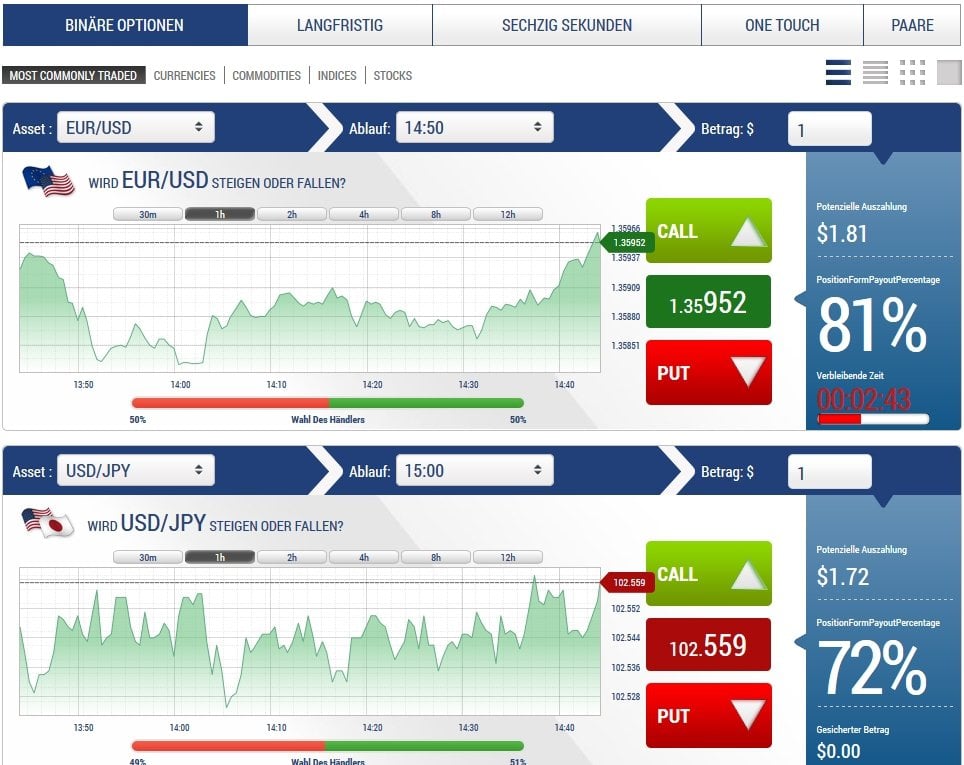Open EUR/USD asset dropdown
Image resolution: width=964 pixels, height=765 pixels.
click(x=136, y=127)
